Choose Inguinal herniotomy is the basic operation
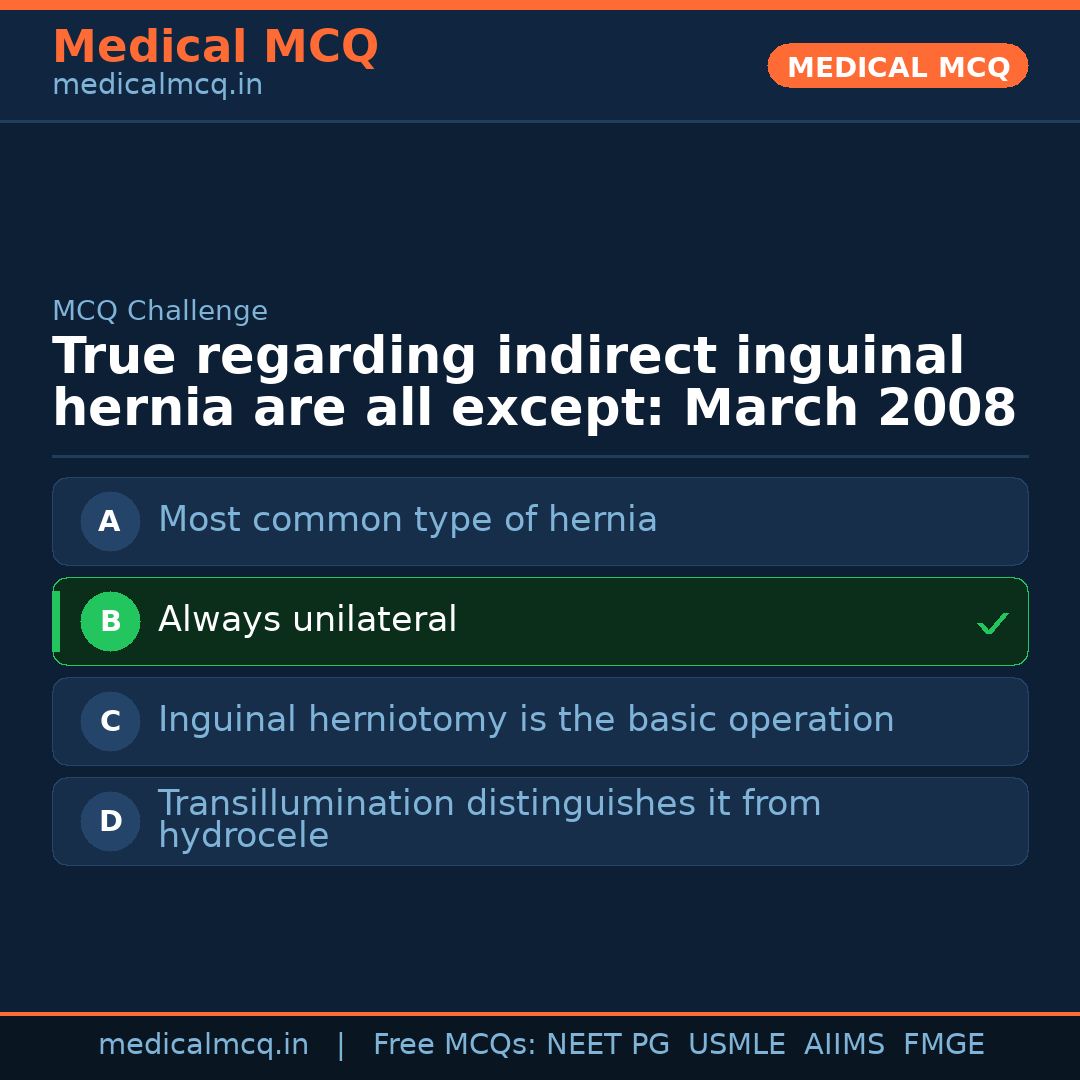The image size is (1080, 1080). (526, 720)
